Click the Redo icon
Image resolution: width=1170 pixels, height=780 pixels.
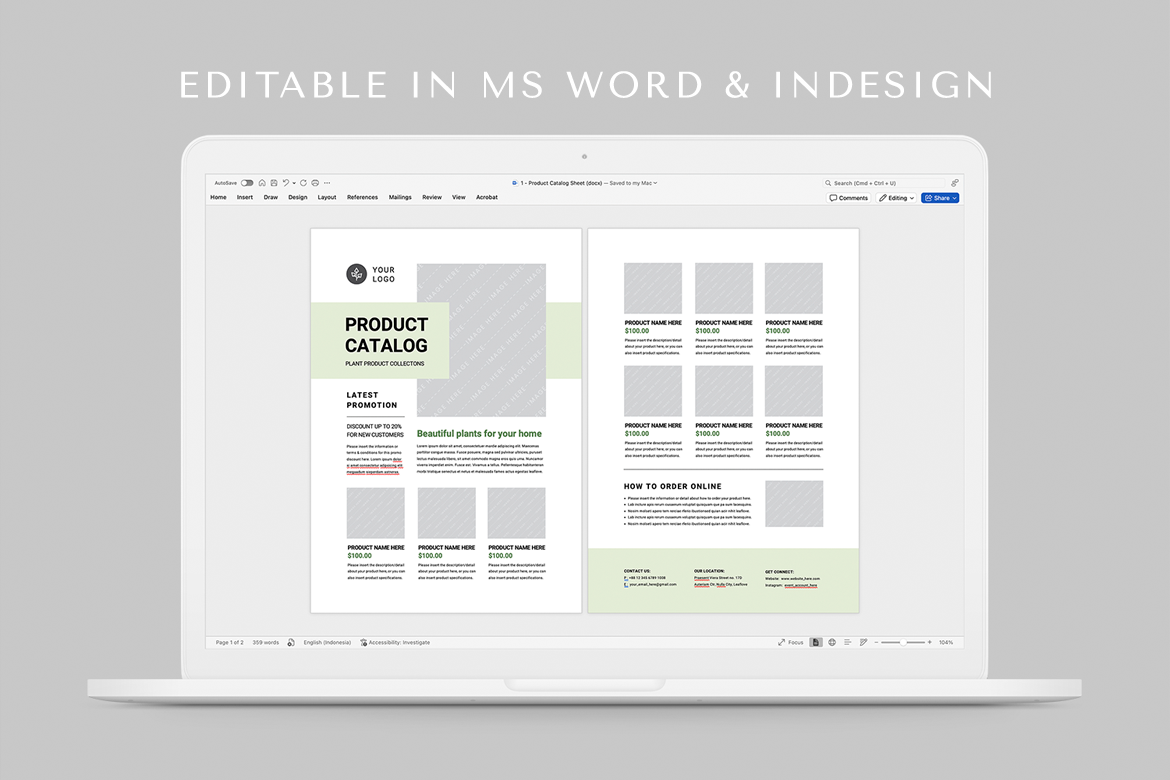coord(304,183)
